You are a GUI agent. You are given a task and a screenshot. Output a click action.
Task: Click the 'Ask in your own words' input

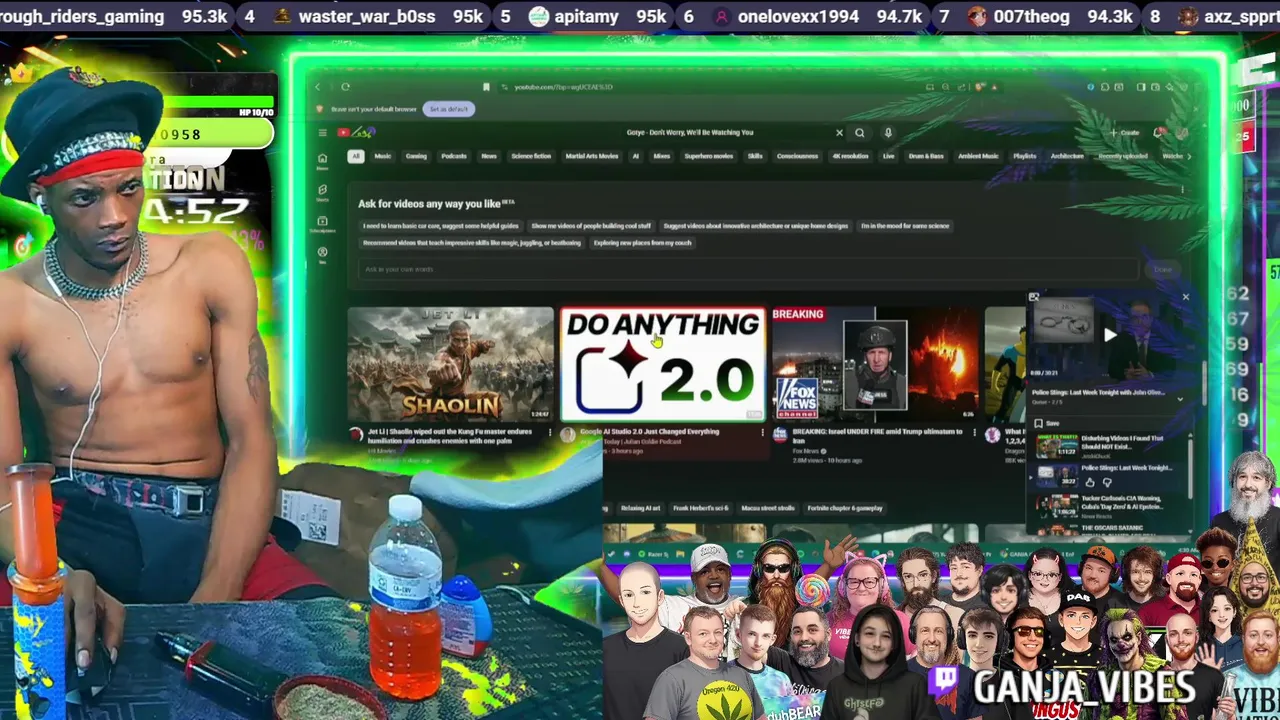pyautogui.click(x=748, y=269)
